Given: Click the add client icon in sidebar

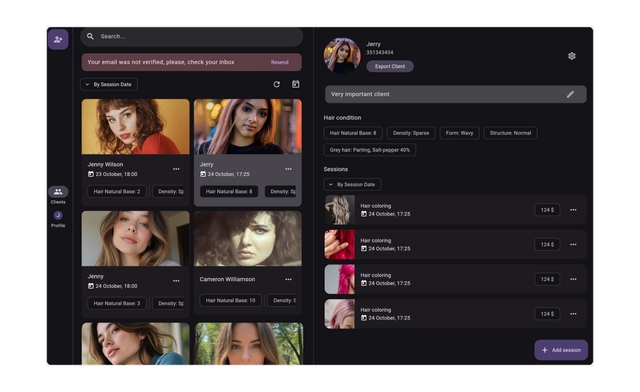Looking at the screenshot, I should coord(58,40).
